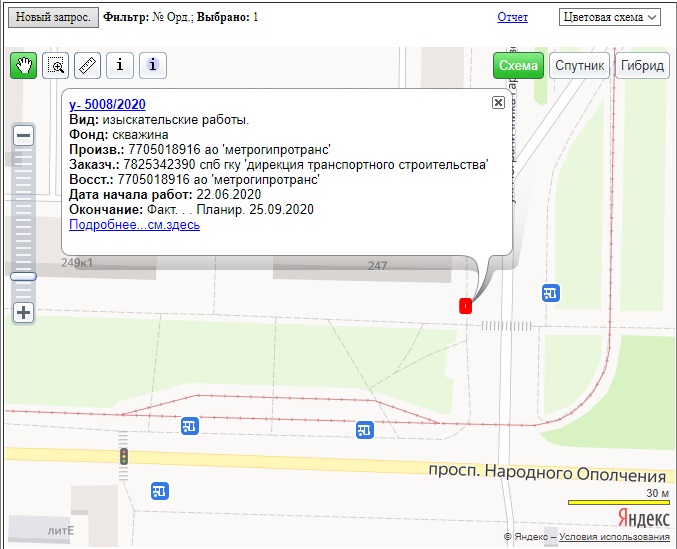This screenshot has width=677, height=549.
Task: Open the у- 5008/2020 order link
Action: pyautogui.click(x=110, y=105)
